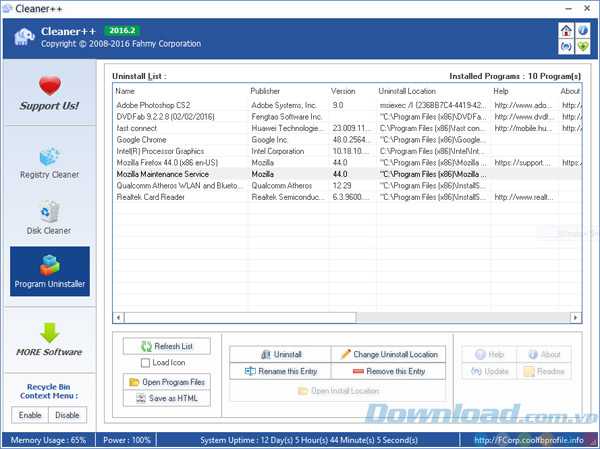The width and height of the screenshot is (600, 449).
Task: Click the green heart donate icon
Action: pyautogui.click(x=582, y=47)
